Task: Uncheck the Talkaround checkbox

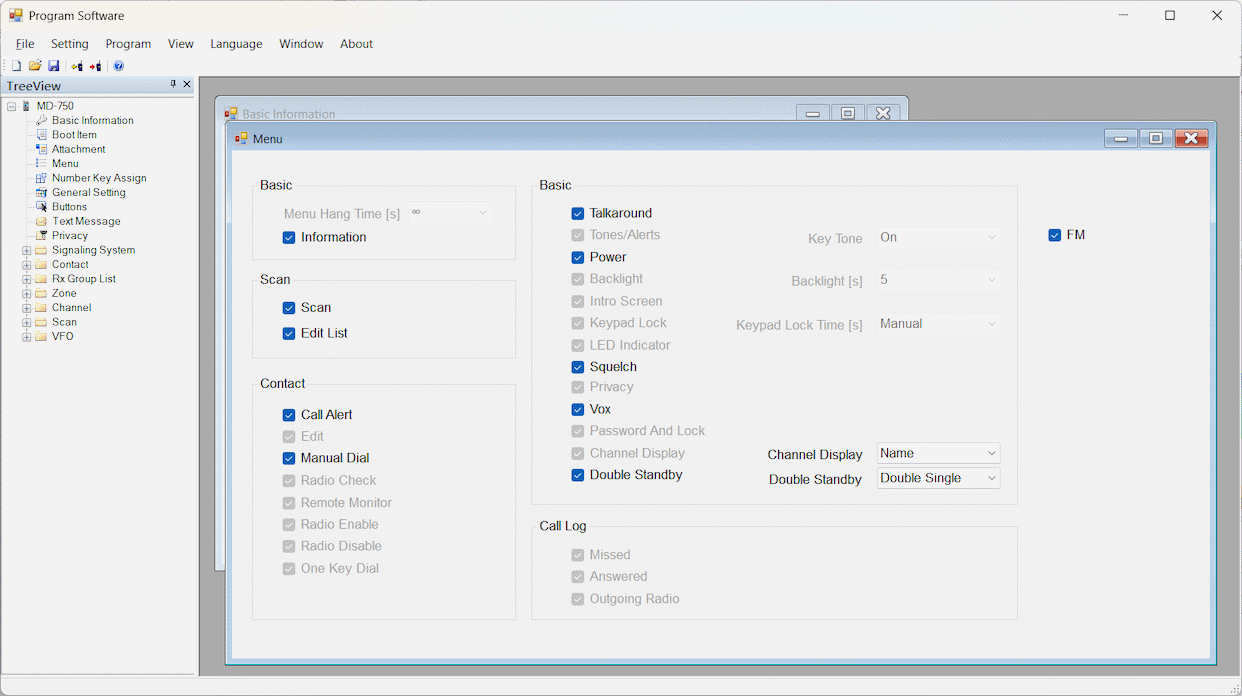Action: pyautogui.click(x=578, y=213)
